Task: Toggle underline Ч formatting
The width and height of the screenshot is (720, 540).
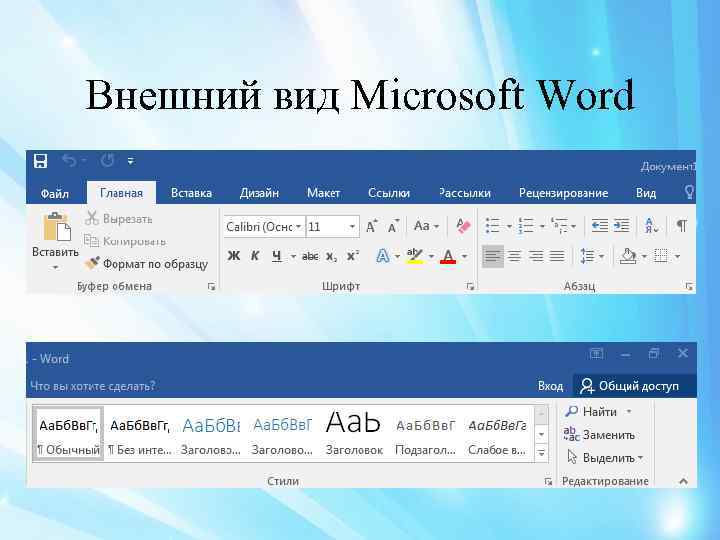Action: [276, 256]
